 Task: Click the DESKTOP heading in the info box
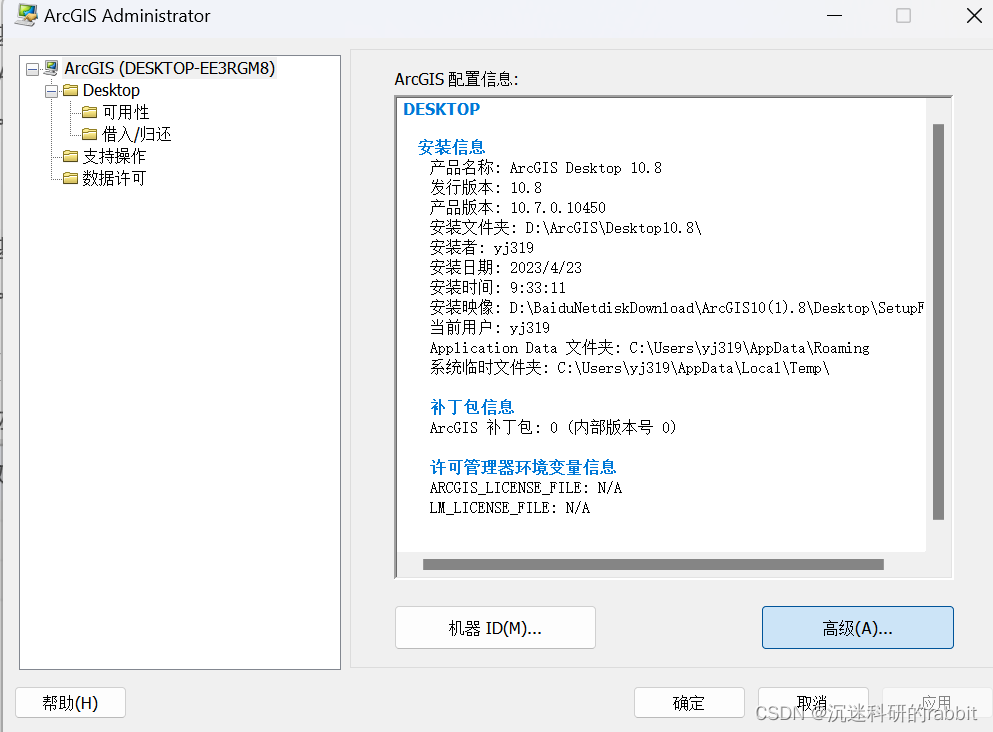pos(441,110)
